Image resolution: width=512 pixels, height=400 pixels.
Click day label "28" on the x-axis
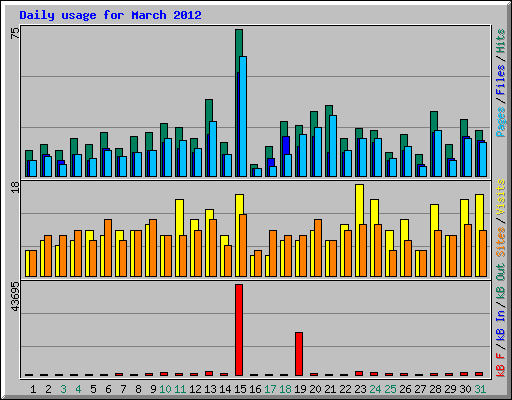click(x=435, y=389)
